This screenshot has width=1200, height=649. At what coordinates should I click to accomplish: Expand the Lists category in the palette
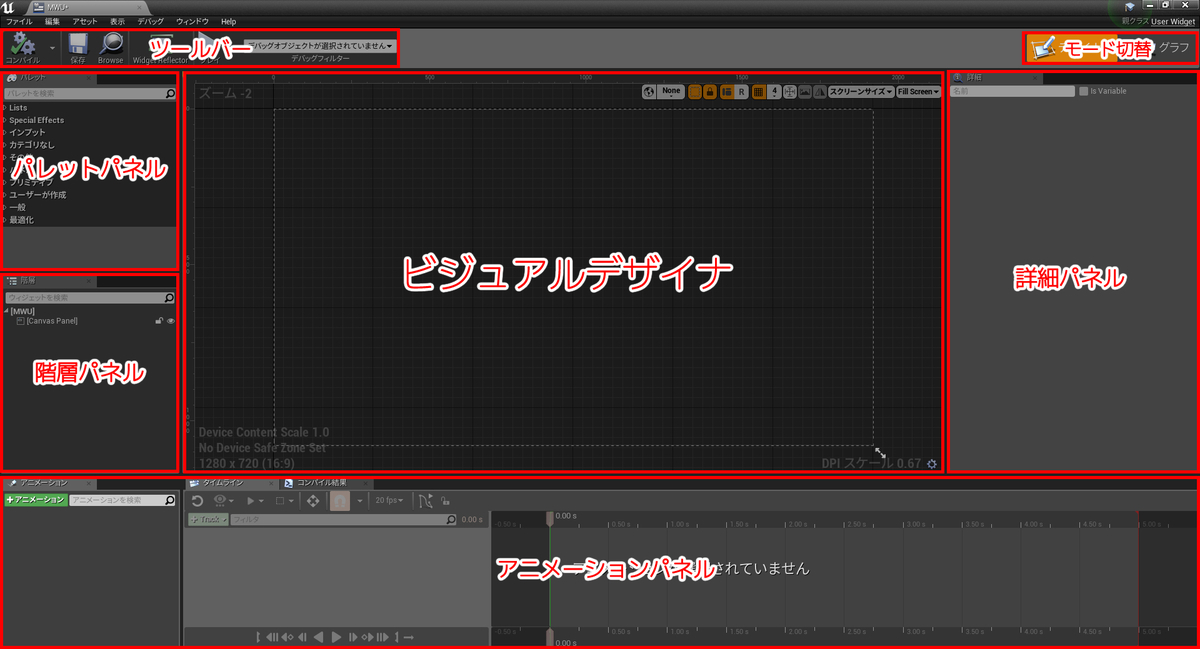(18, 107)
